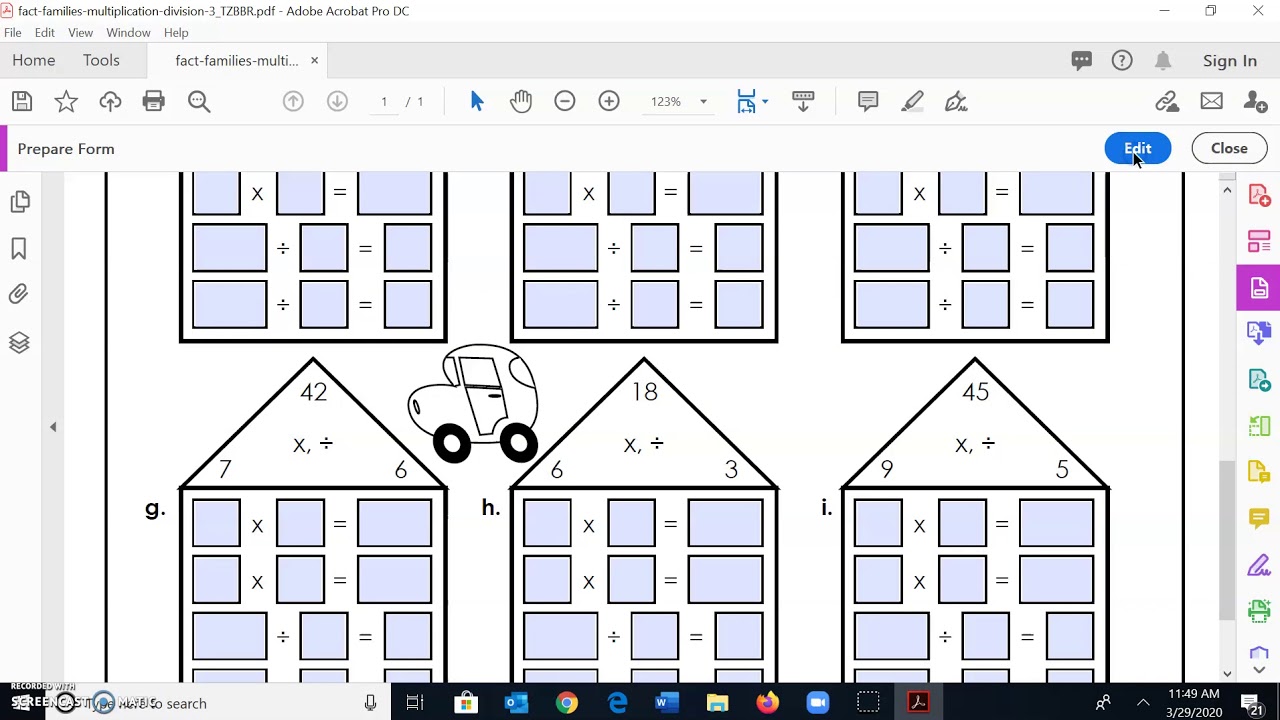Click first form field under house g
Image resolution: width=1280 pixels, height=720 pixels.
(216, 524)
